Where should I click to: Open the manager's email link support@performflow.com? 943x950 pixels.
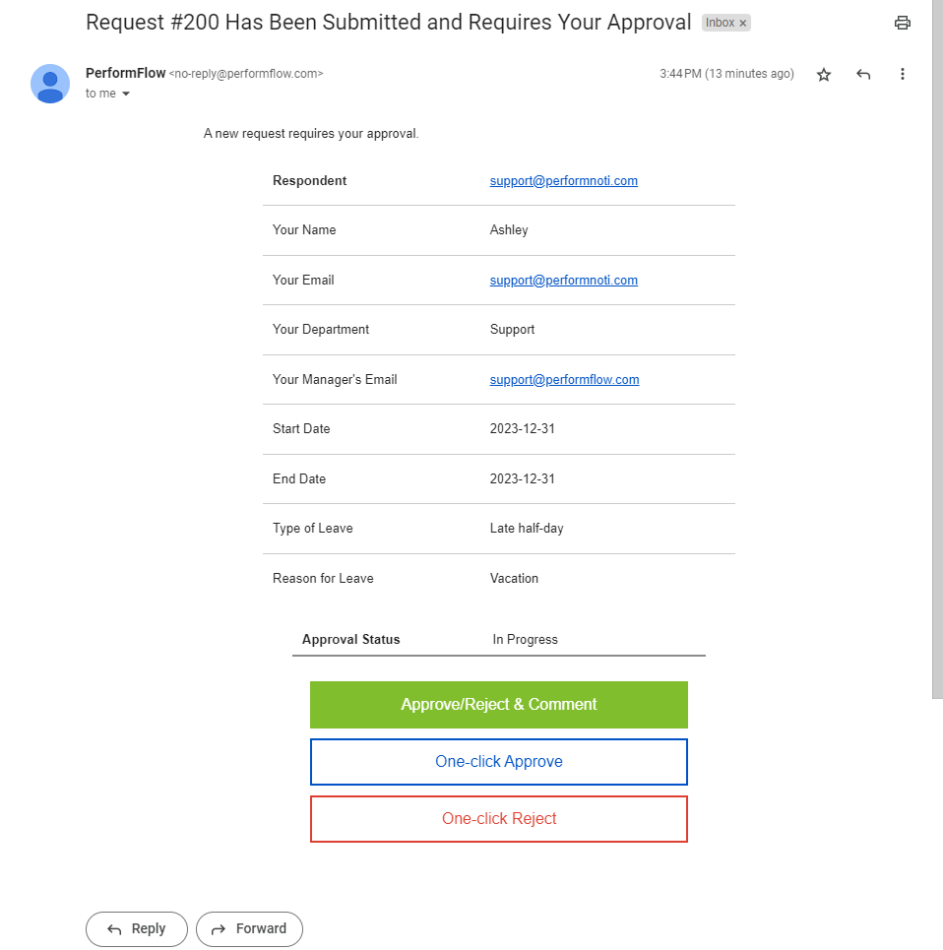click(564, 379)
